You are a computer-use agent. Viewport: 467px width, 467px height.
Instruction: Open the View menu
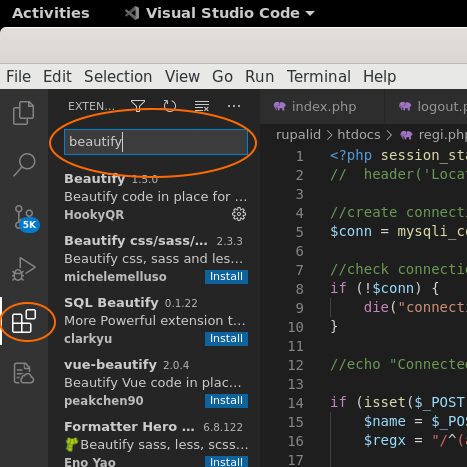point(182,76)
